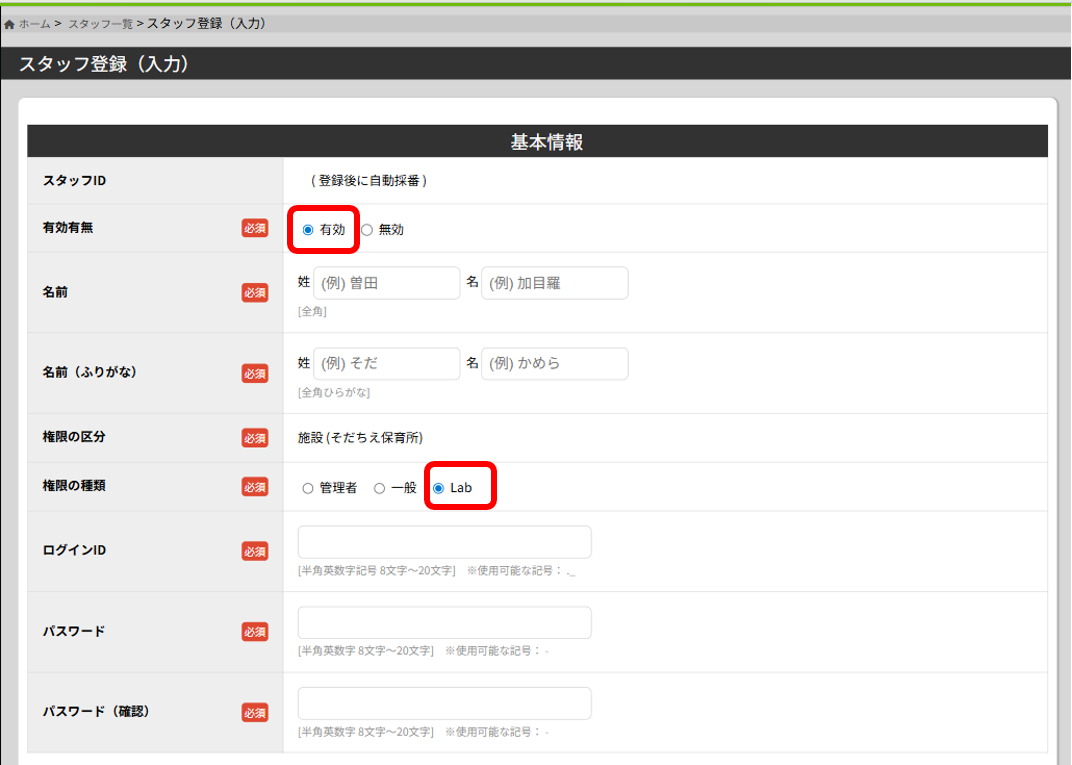
Task: Click the 必須 badge beside ログインID
Action: [x=255, y=551]
